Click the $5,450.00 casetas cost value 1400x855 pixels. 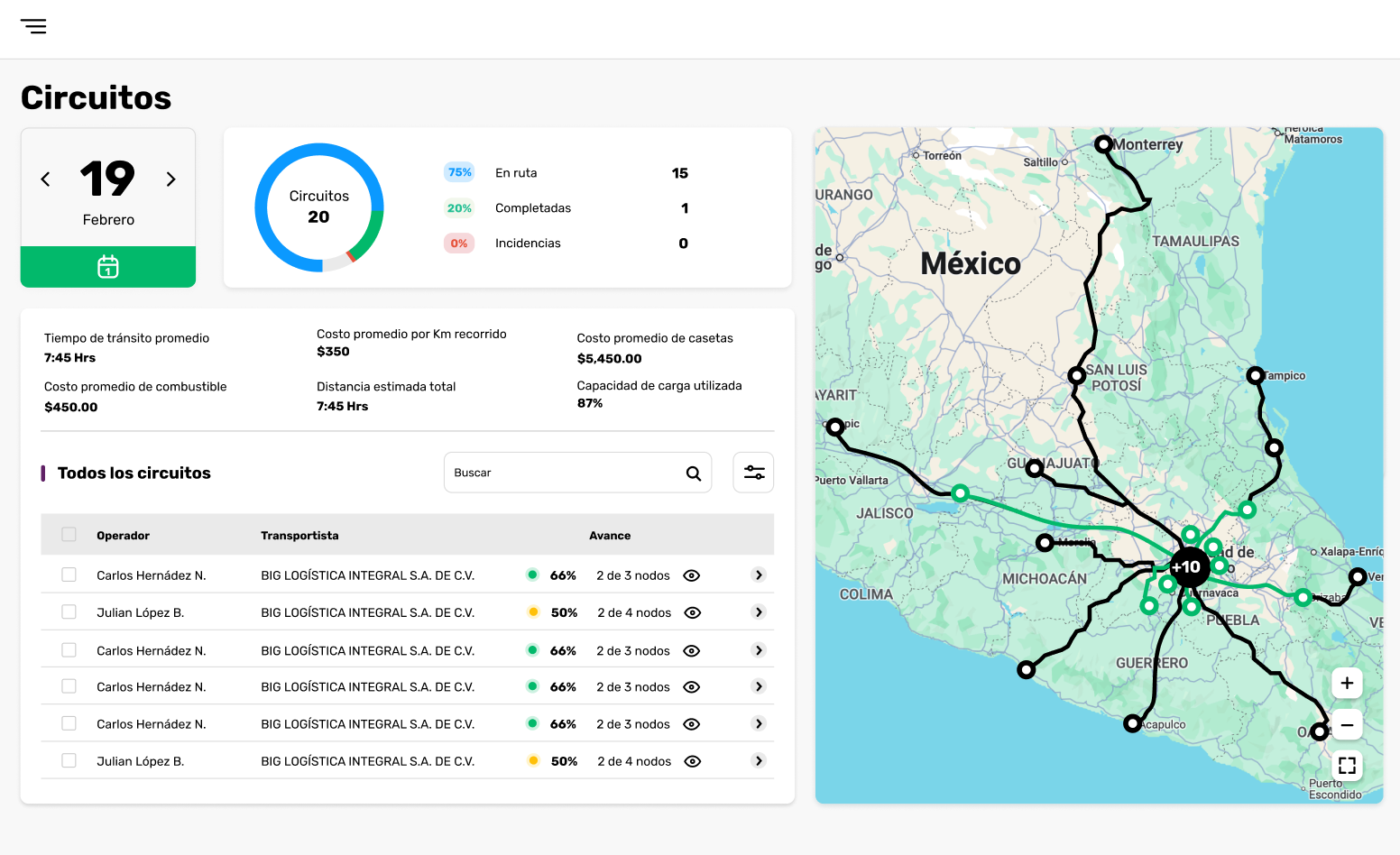click(610, 359)
